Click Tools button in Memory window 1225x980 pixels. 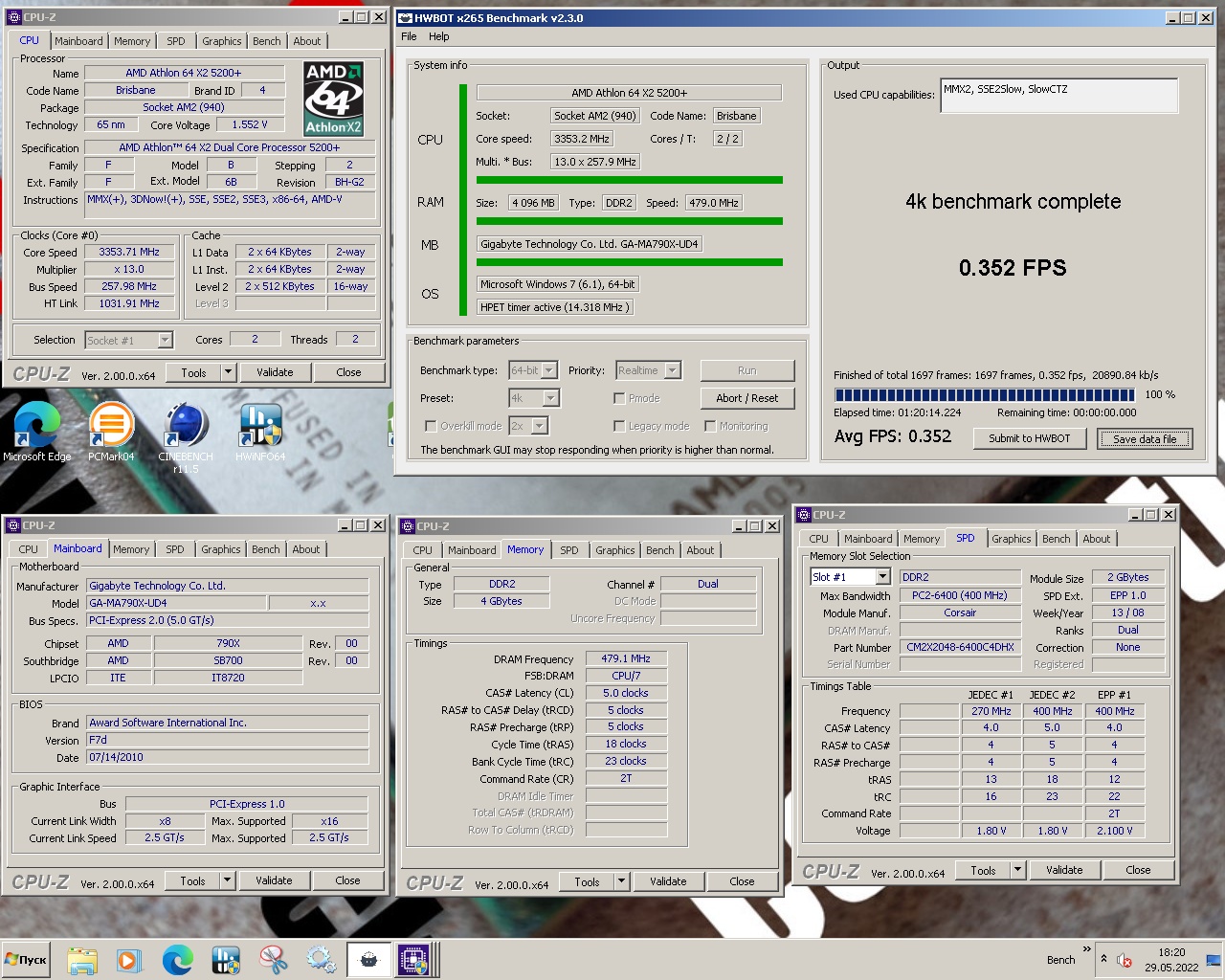click(588, 881)
